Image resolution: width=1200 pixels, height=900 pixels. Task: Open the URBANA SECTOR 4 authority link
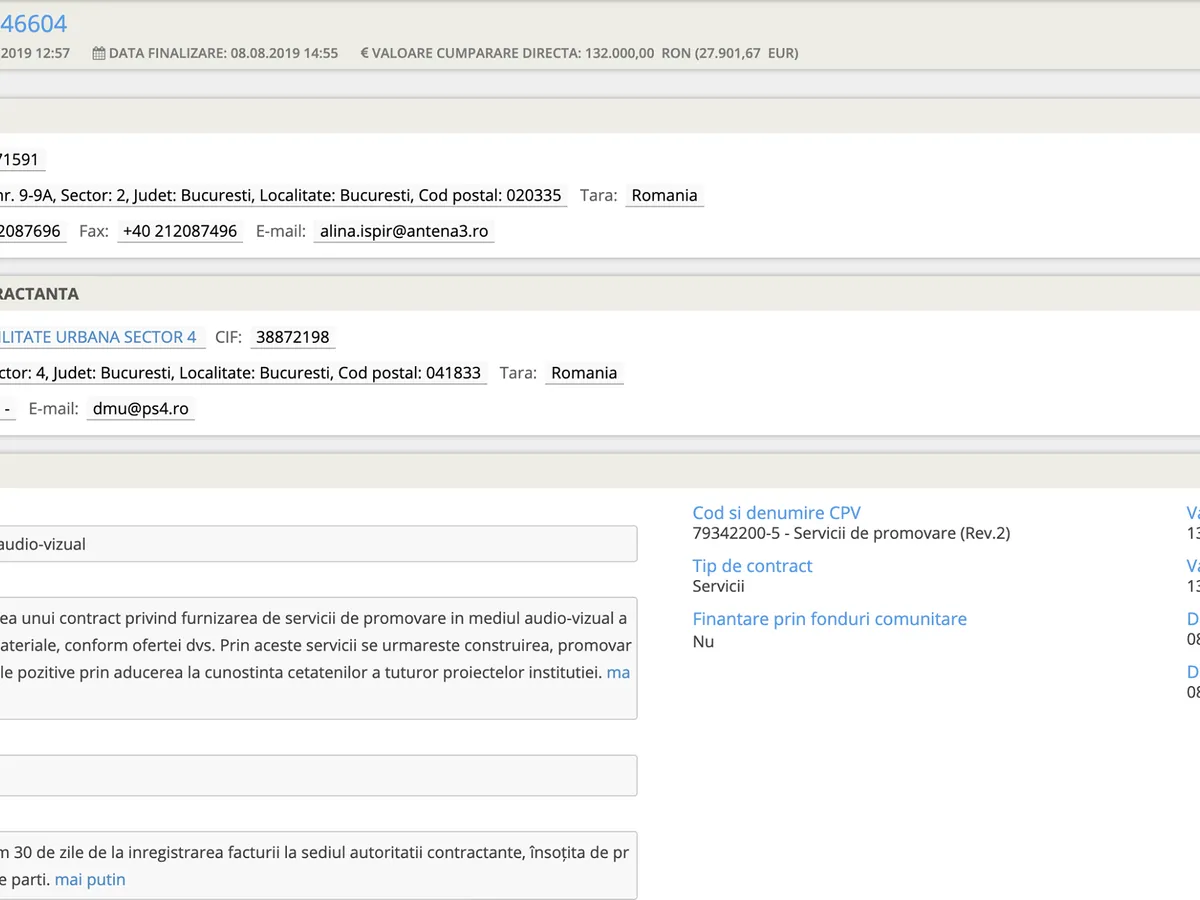99,337
